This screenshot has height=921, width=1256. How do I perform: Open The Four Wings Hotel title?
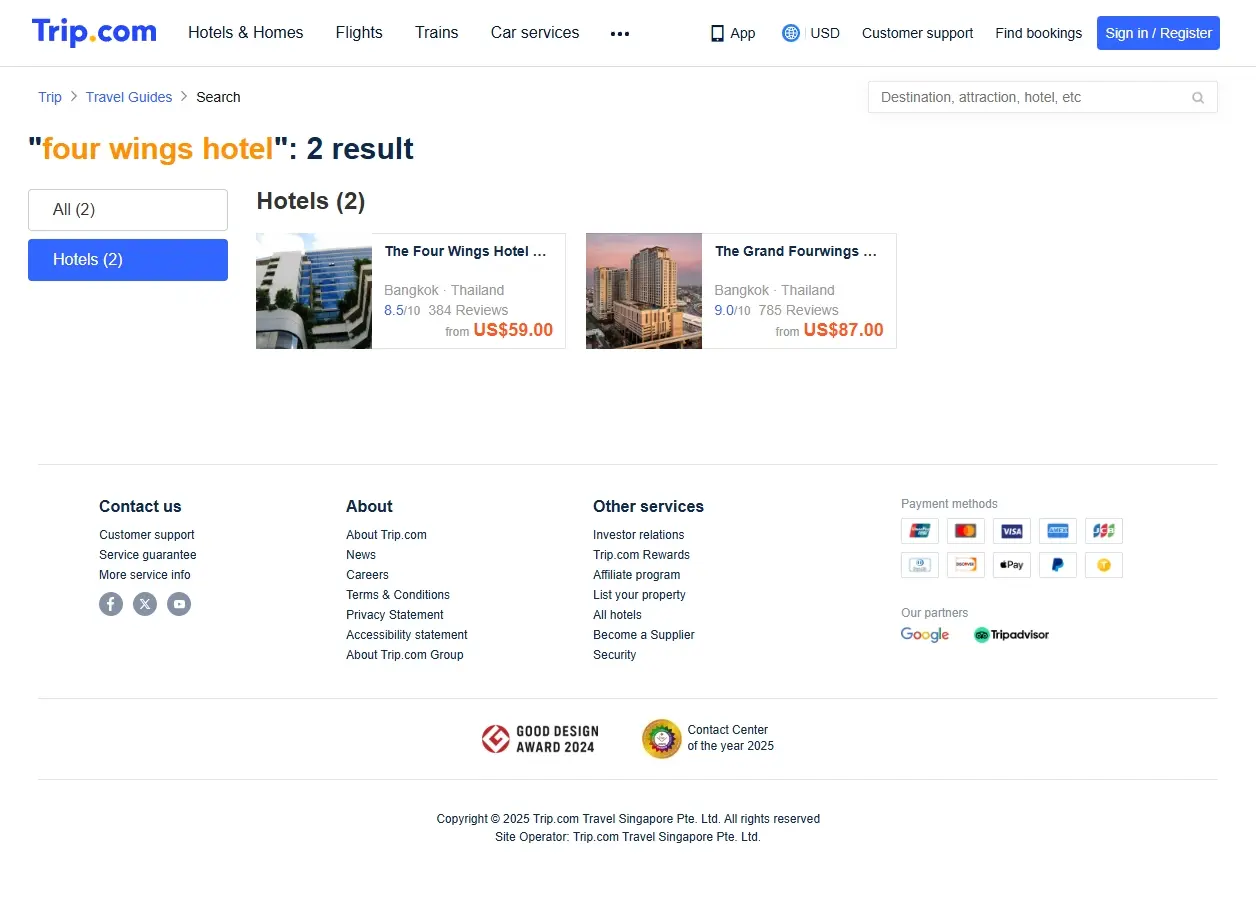pos(466,251)
